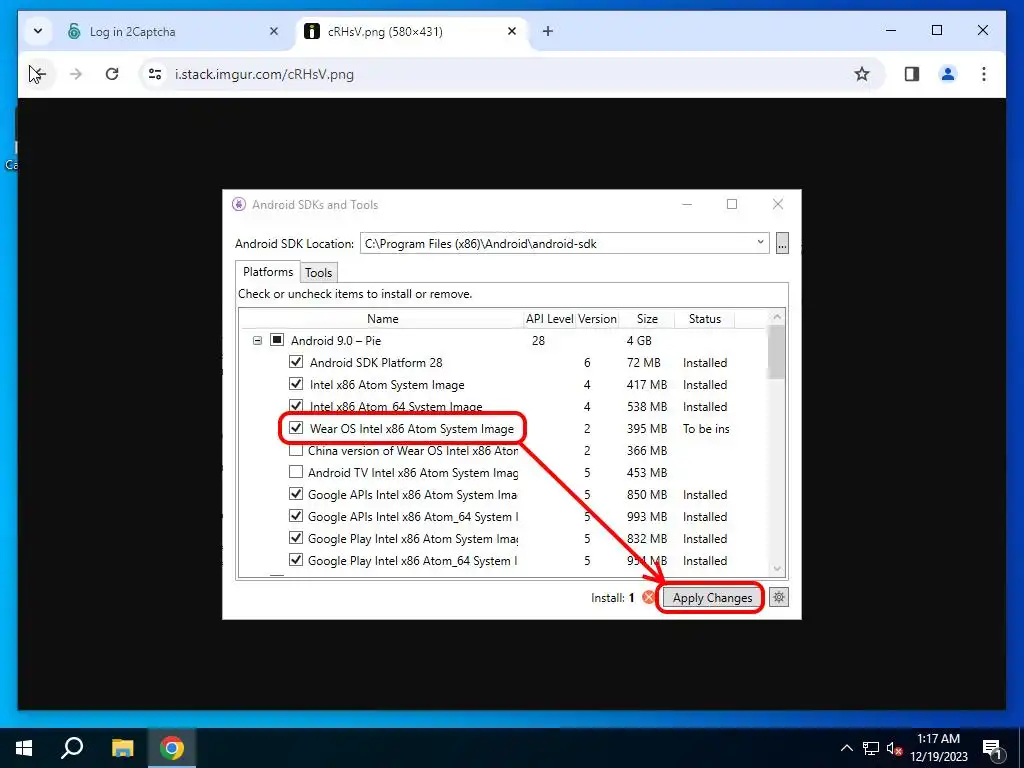Uncheck Google APIs Intel x86 Atom_64 image
Image resolution: width=1024 pixels, height=768 pixels.
(296, 516)
